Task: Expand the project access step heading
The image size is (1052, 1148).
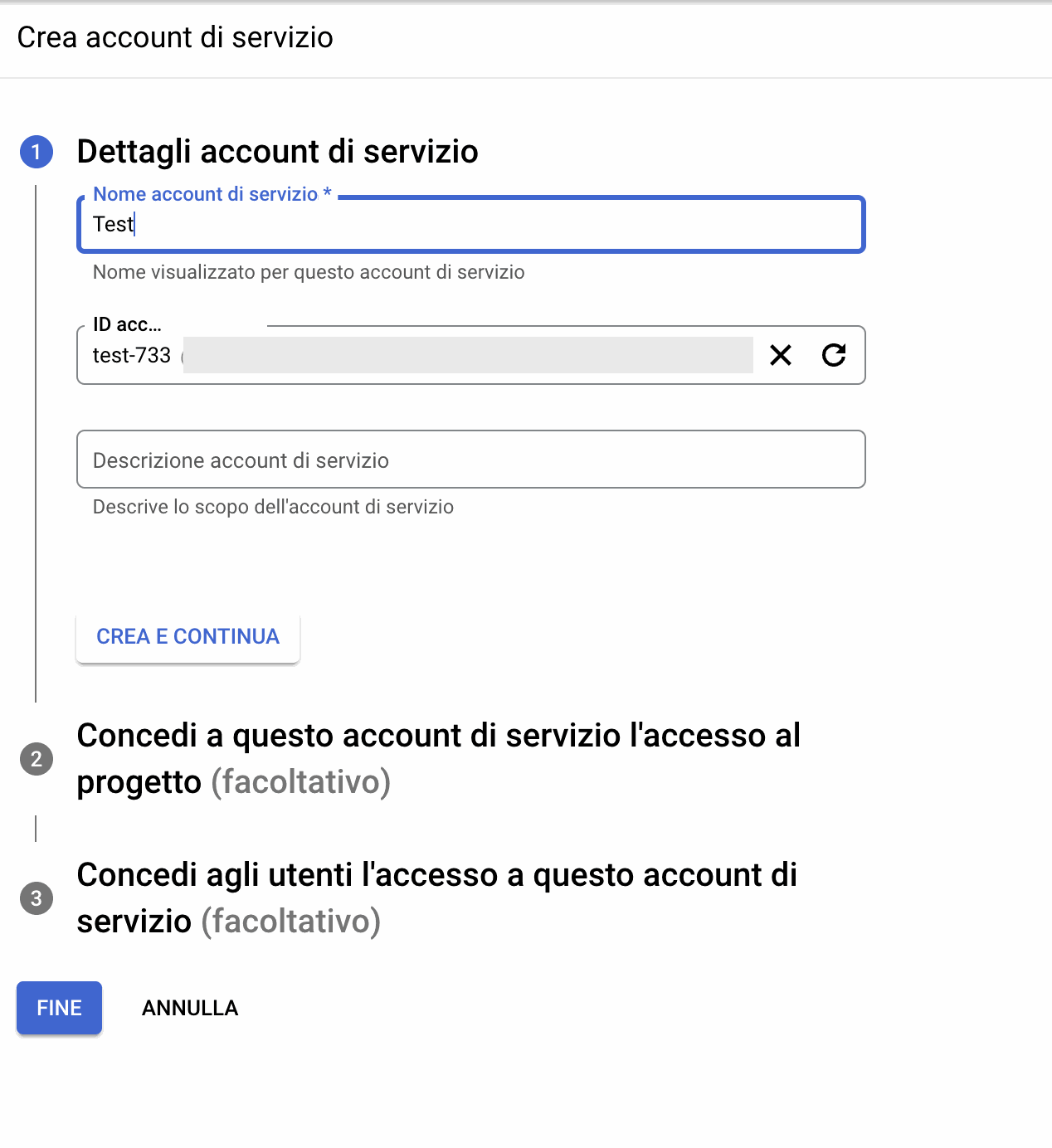Action: (438, 737)
